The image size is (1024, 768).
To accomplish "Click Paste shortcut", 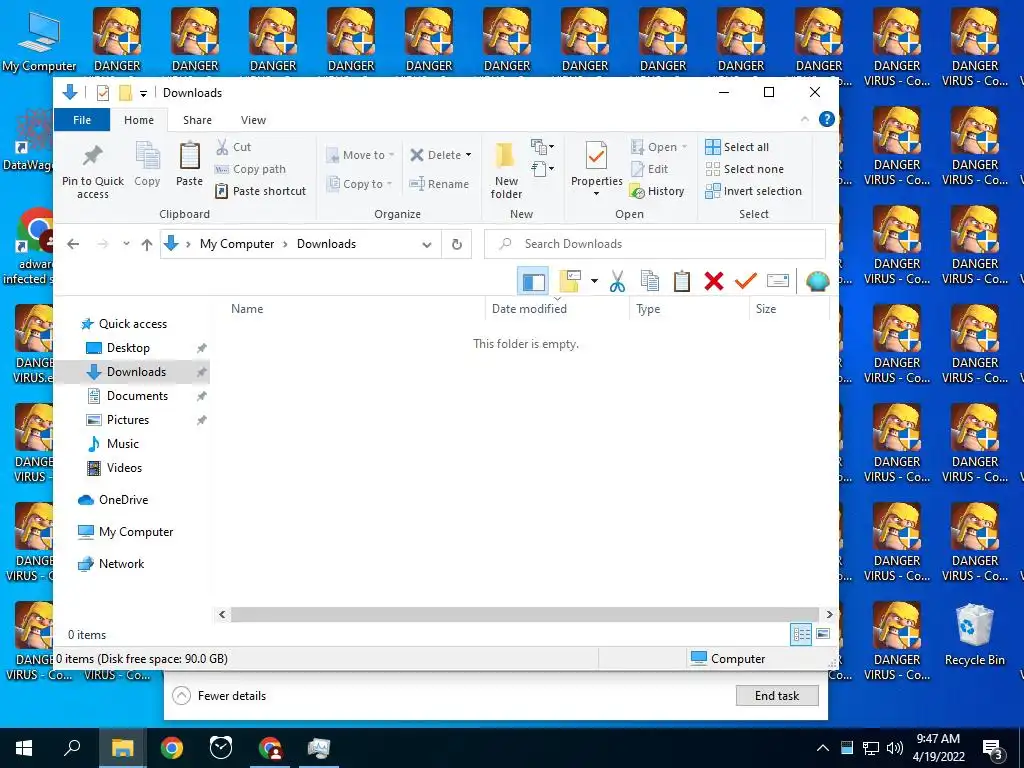I will point(261,191).
